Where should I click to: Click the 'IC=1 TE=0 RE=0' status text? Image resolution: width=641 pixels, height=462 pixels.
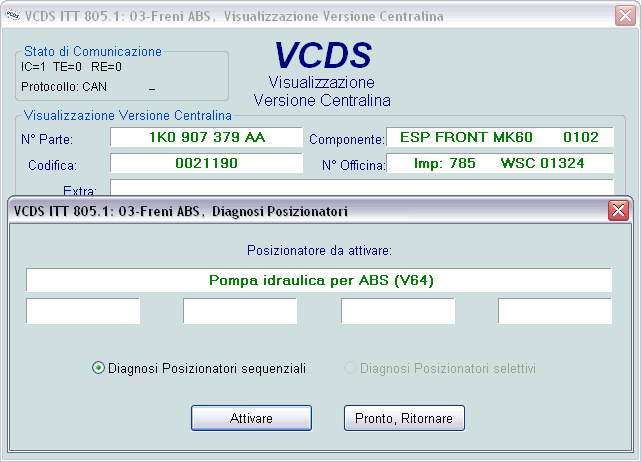(71, 67)
